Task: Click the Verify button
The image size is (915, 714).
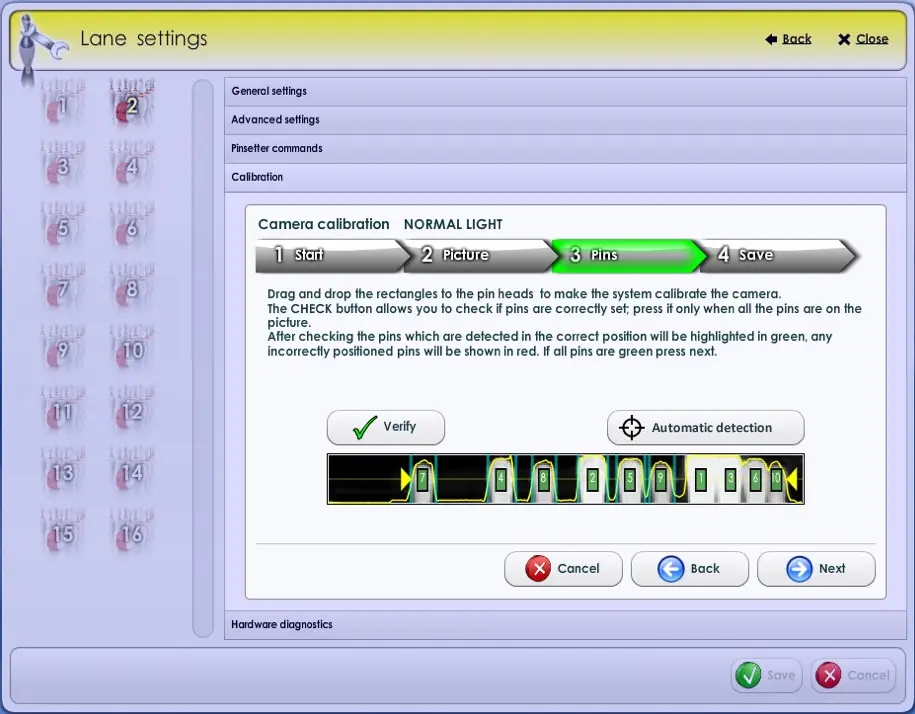Action: point(386,427)
